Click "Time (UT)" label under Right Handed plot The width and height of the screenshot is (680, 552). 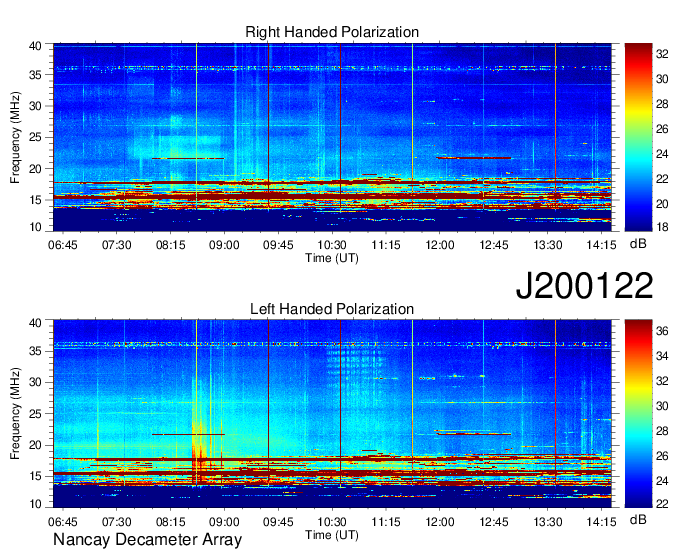332,258
